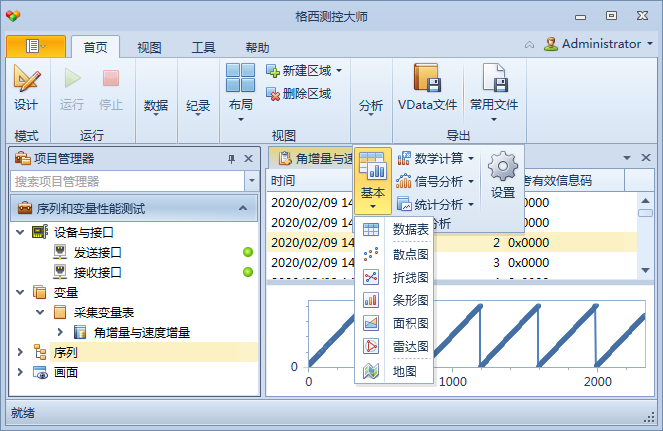Viewport: 663px width, 431px height.
Task: Click the green Run (运行) icon
Action: pos(72,78)
